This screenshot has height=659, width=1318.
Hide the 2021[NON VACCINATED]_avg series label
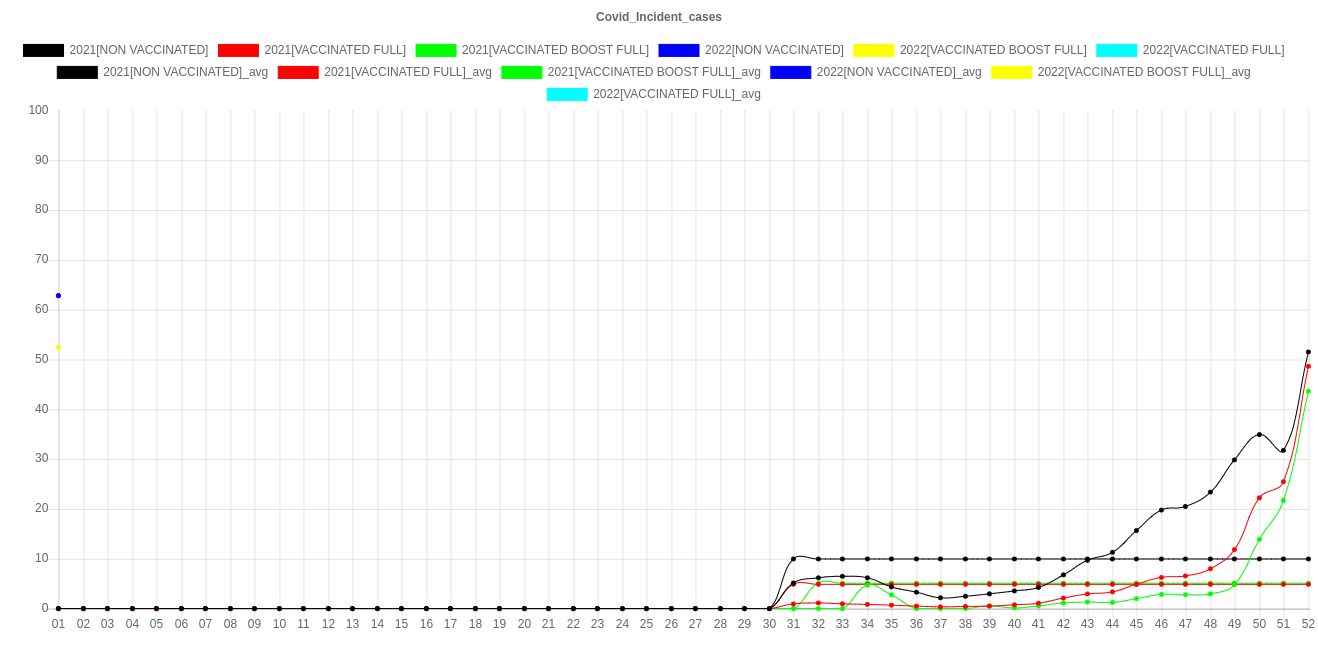(x=186, y=72)
